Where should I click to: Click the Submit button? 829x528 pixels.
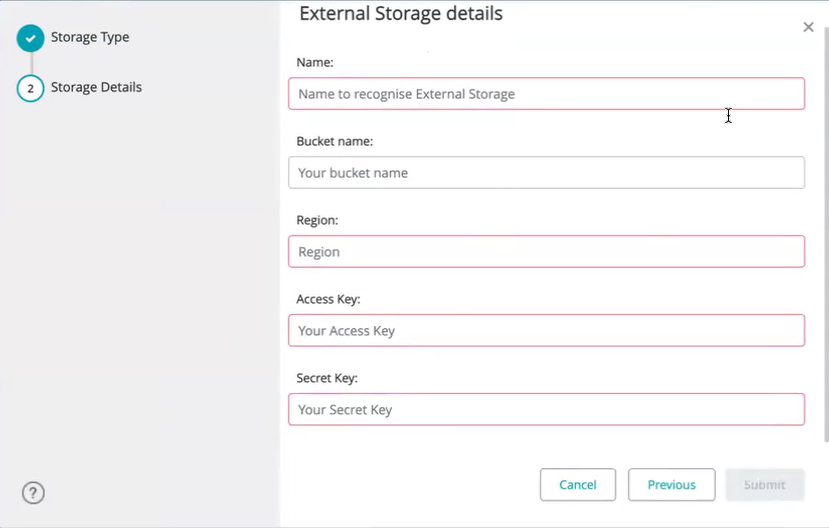pyautogui.click(x=764, y=485)
